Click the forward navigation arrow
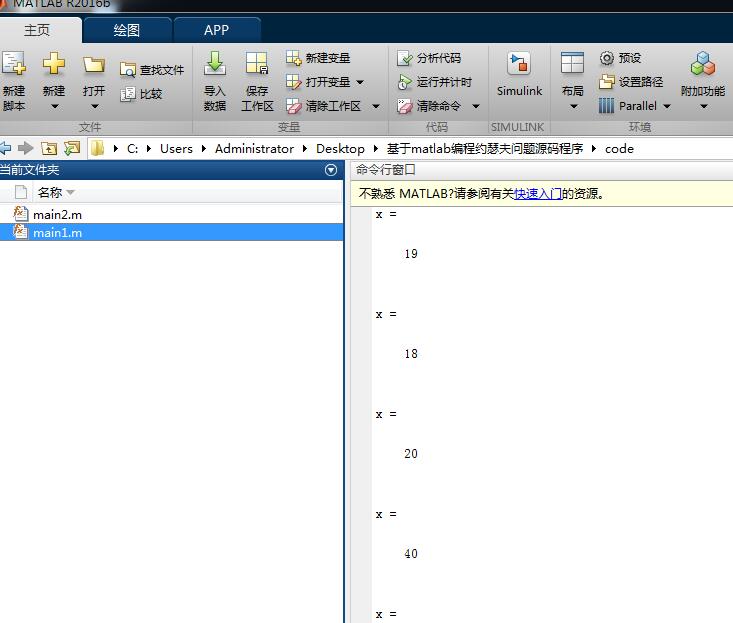733x623 pixels. (26, 149)
